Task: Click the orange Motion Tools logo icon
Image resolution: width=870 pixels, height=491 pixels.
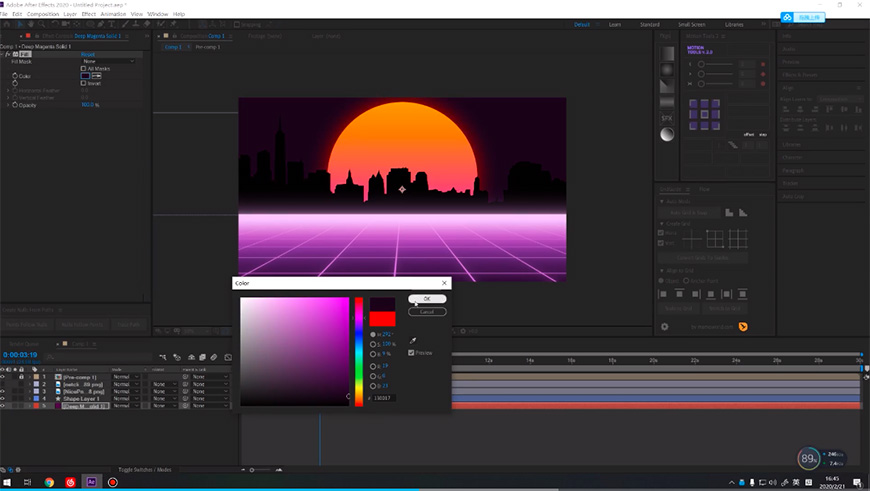Action: tap(743, 327)
